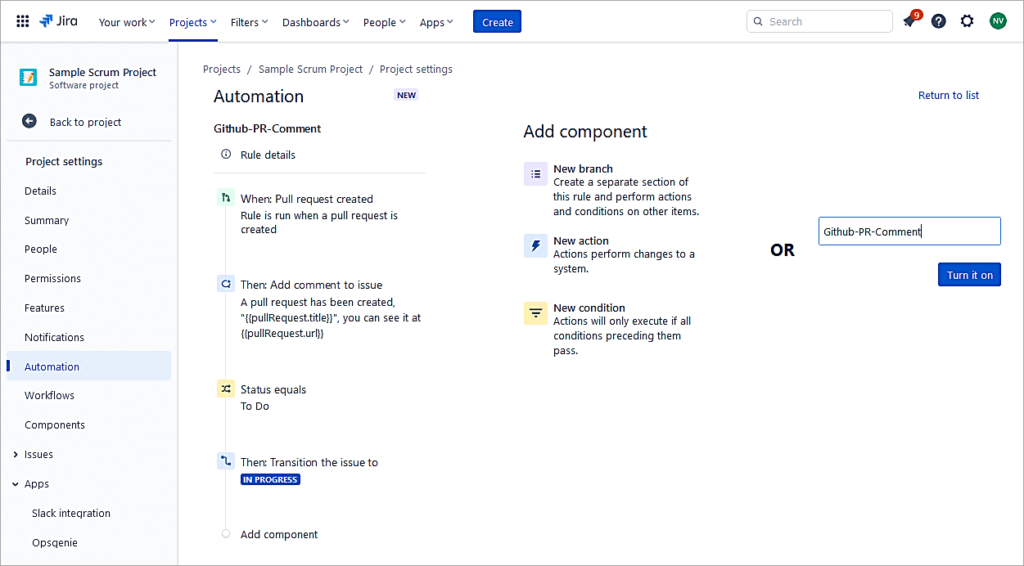1024x566 pixels.
Task: Open the Your work dropdown
Action: click(127, 22)
